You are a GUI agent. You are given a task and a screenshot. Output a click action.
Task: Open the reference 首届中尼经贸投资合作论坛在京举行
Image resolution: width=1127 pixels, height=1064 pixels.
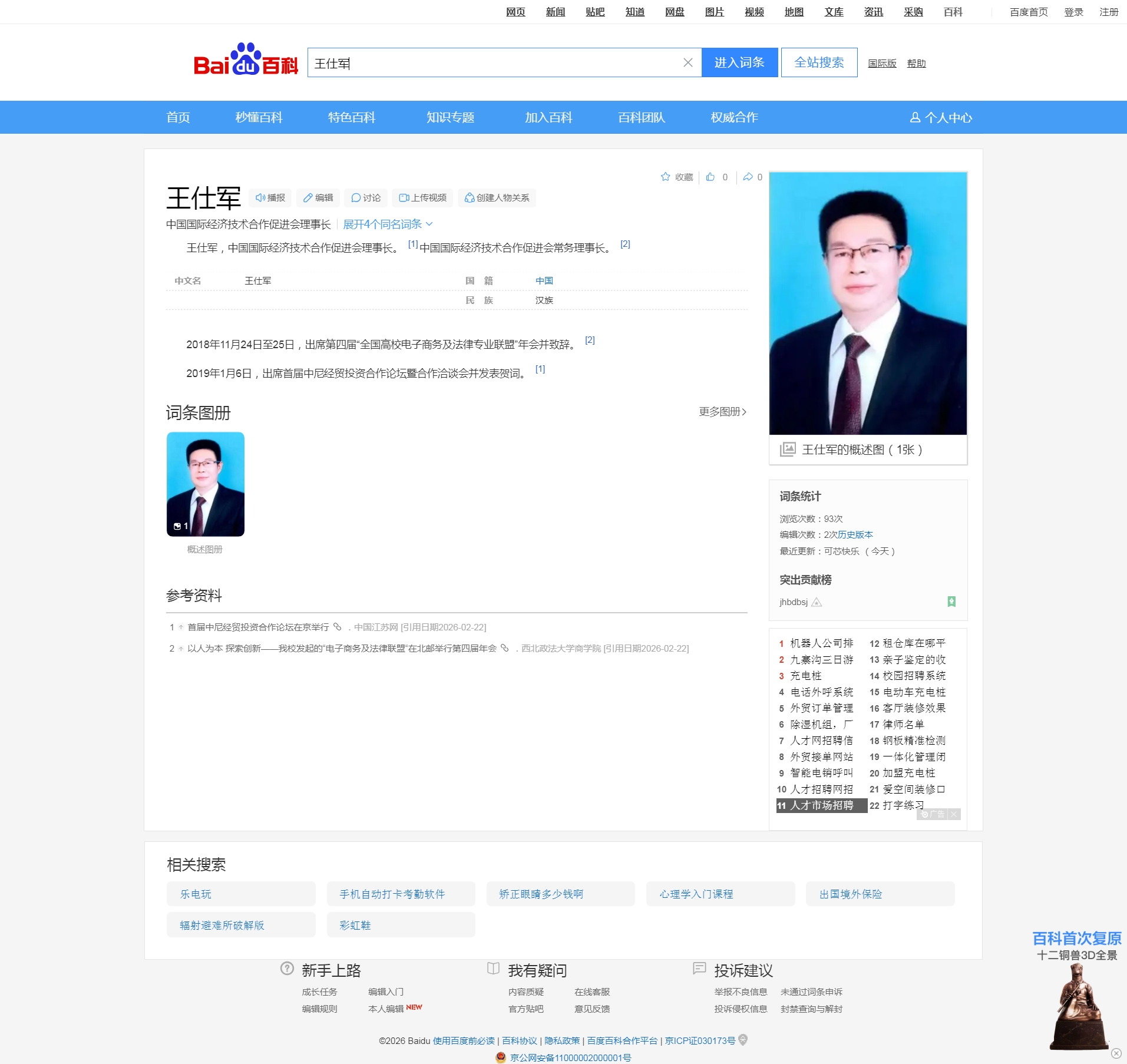coord(258,627)
